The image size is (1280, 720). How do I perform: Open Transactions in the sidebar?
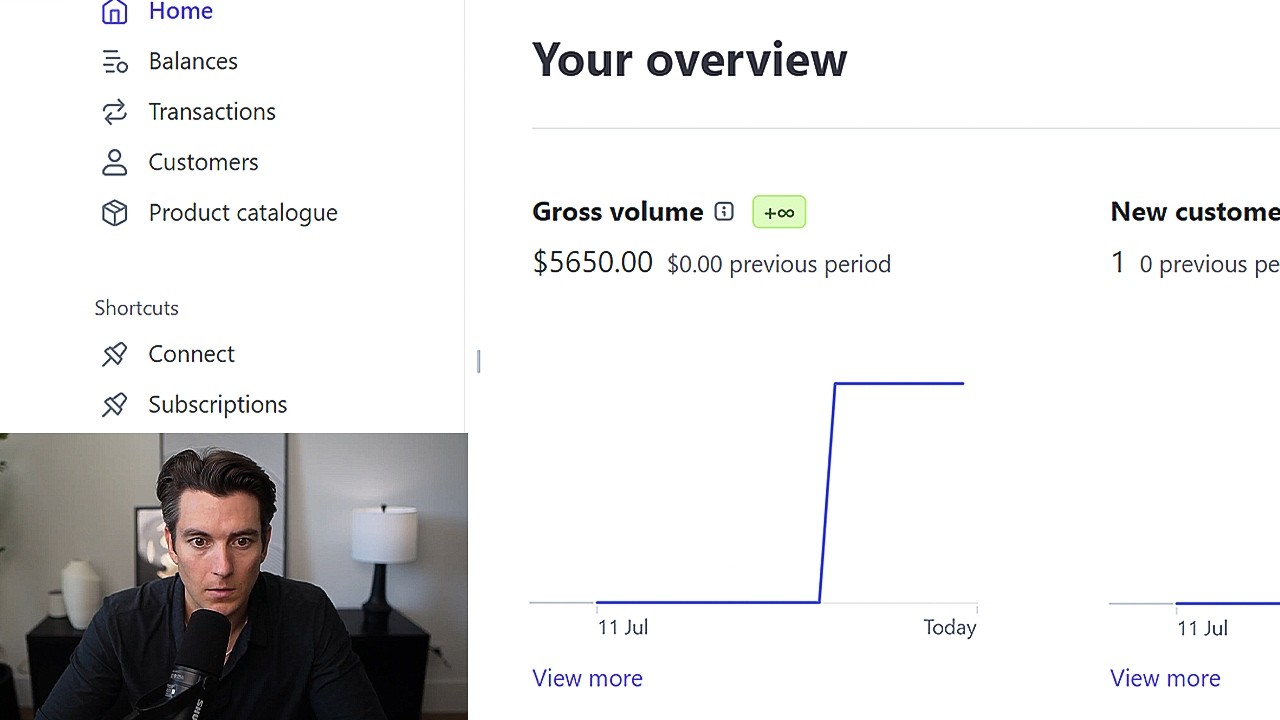coord(212,112)
